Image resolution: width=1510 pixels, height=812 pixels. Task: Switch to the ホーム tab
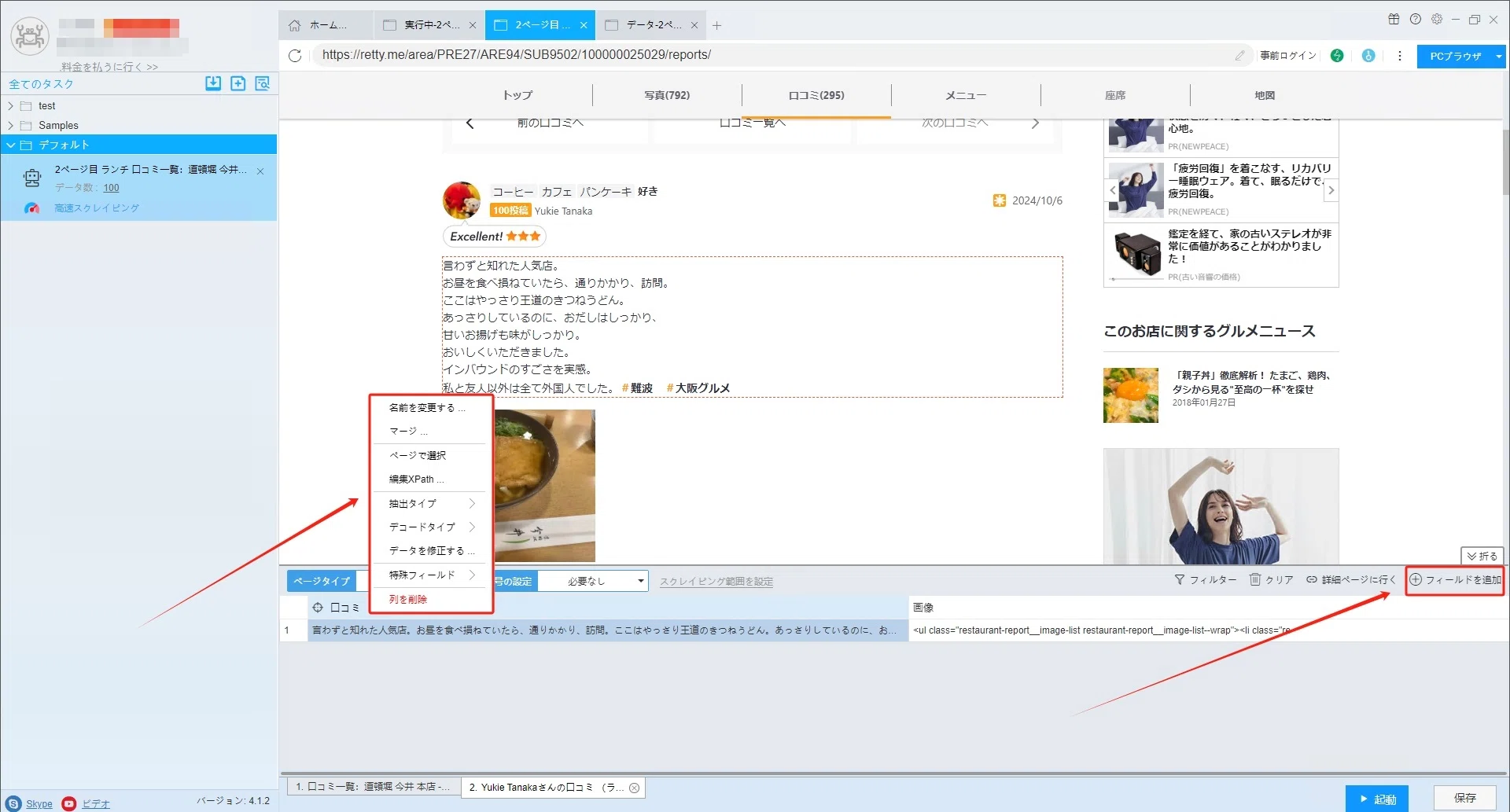click(x=326, y=25)
